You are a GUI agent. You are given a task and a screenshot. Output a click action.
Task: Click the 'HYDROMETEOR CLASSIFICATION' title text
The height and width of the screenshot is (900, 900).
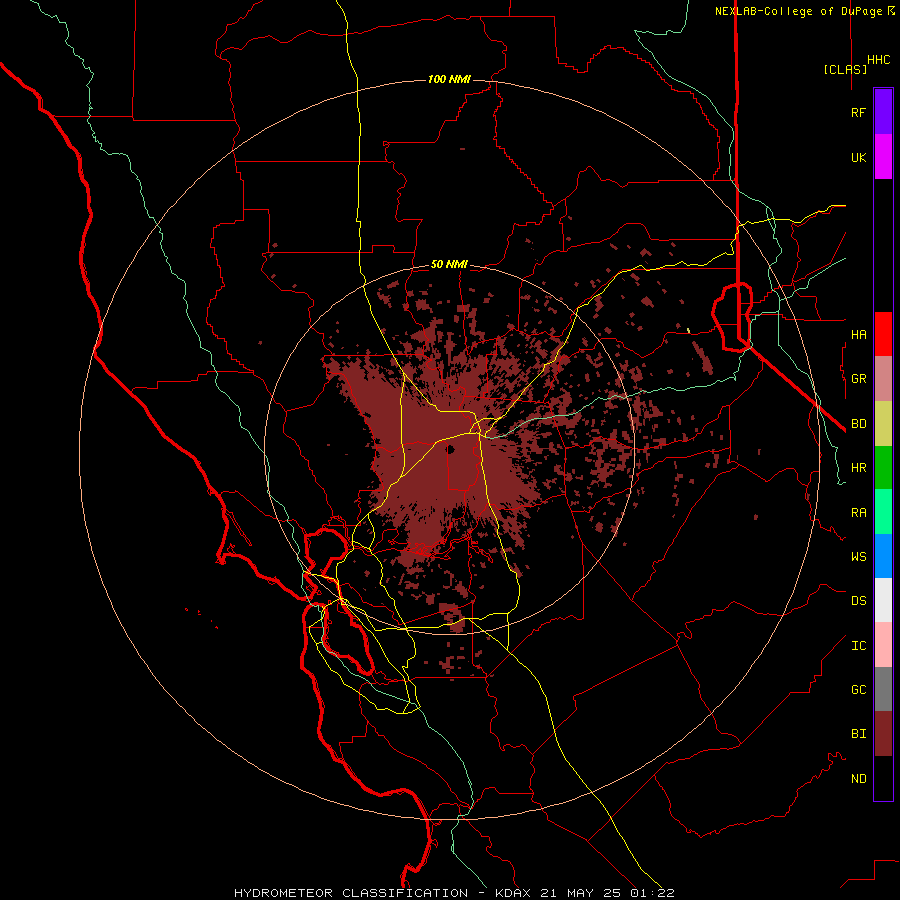351,893
